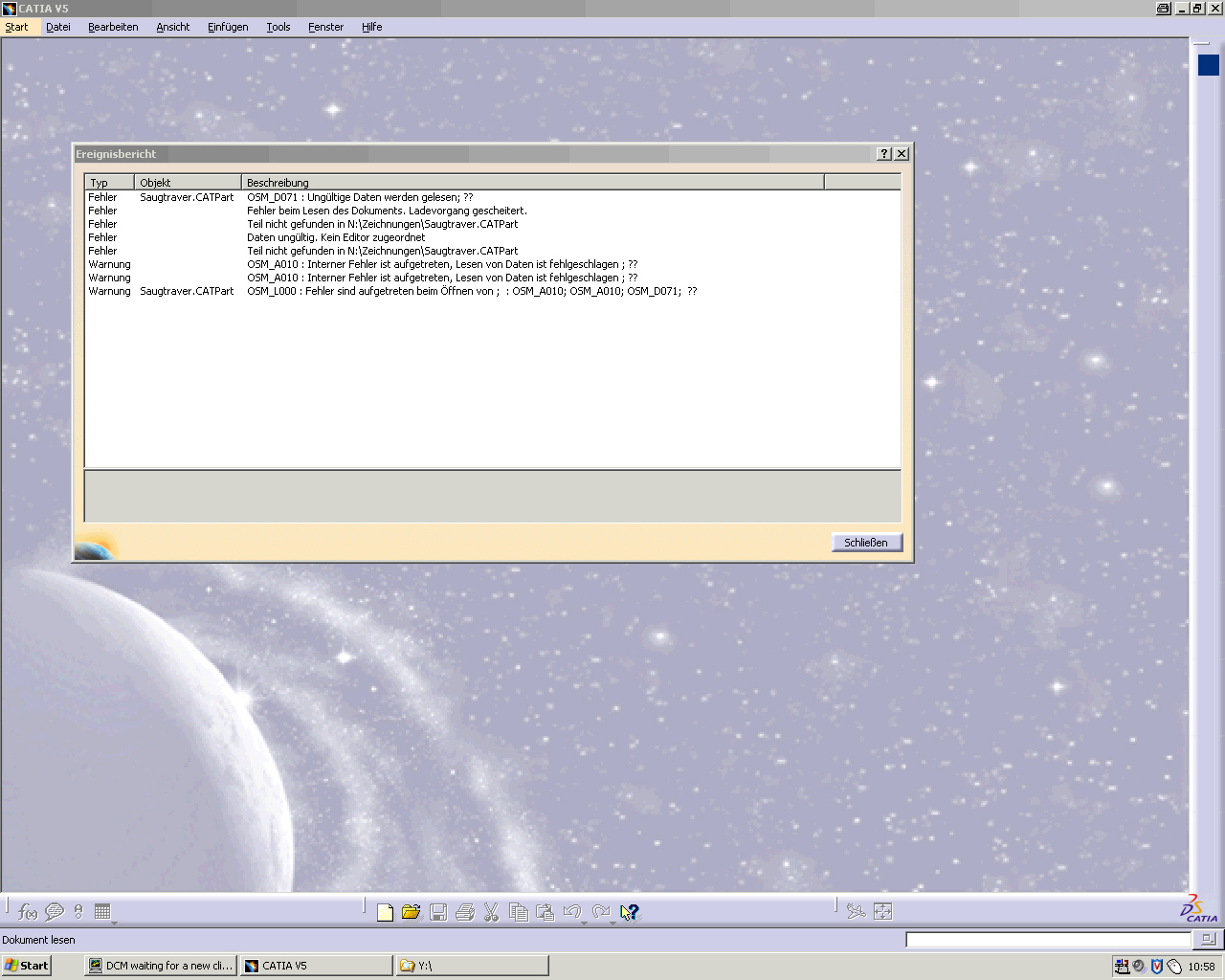Click the last system tray icon beside the clock
This screenshot has width=1225, height=980.
pos(1174,967)
